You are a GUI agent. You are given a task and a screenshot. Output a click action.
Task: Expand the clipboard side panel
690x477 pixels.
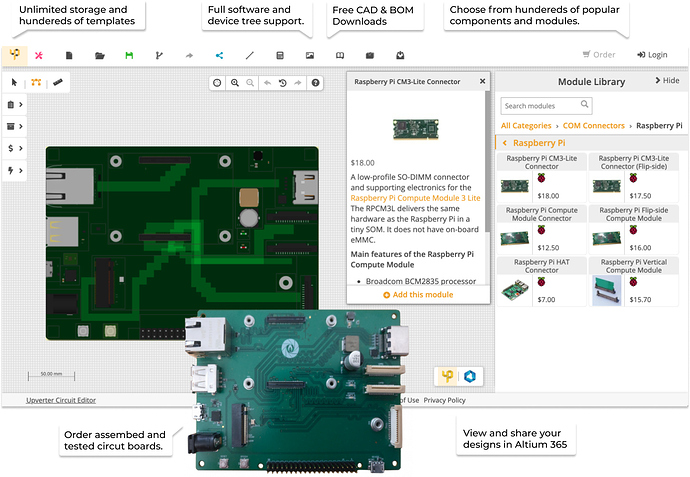pyautogui.click(x=15, y=105)
